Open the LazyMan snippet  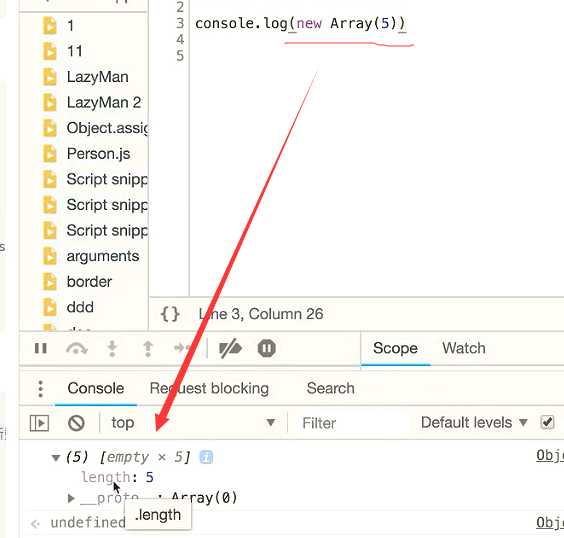97,77
